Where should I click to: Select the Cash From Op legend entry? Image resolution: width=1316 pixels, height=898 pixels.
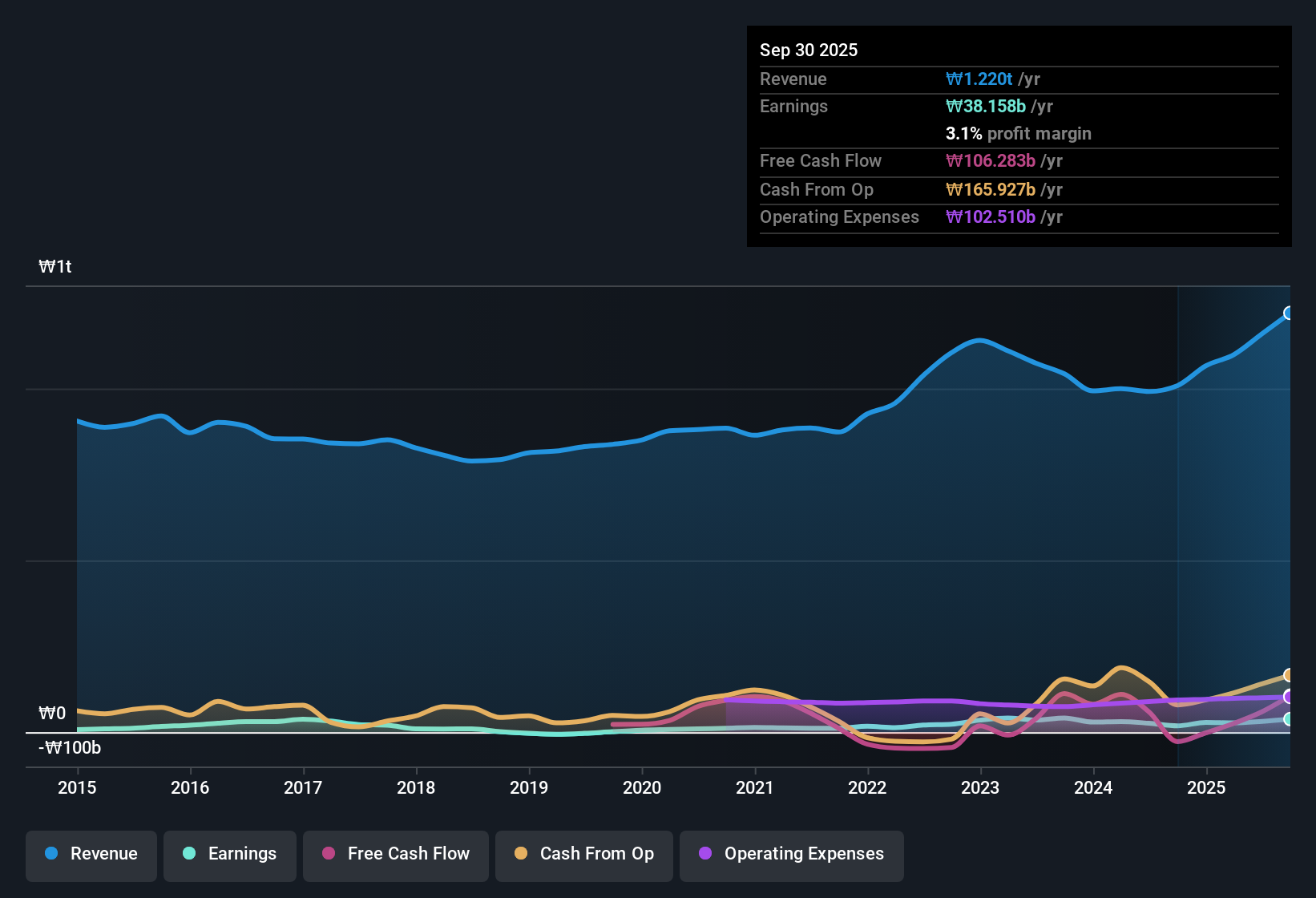coord(583,854)
